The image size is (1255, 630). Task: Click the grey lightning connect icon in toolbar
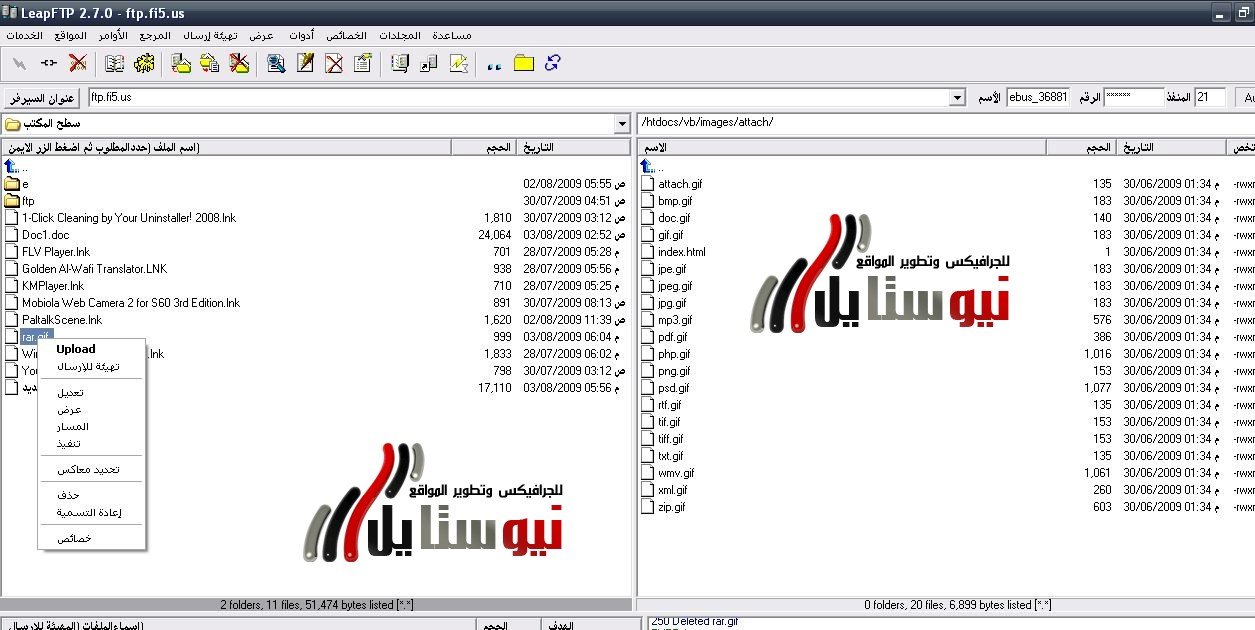[x=19, y=63]
